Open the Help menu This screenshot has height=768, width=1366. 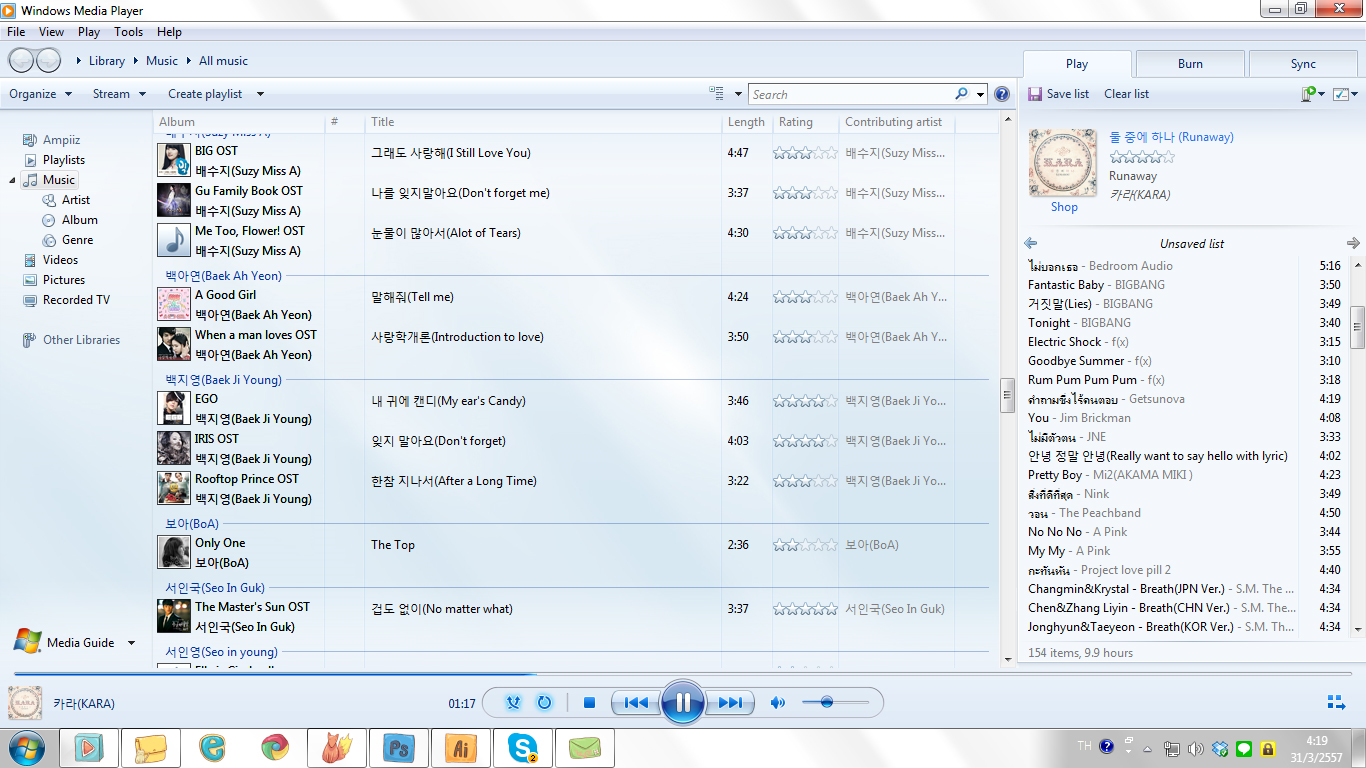(x=169, y=32)
